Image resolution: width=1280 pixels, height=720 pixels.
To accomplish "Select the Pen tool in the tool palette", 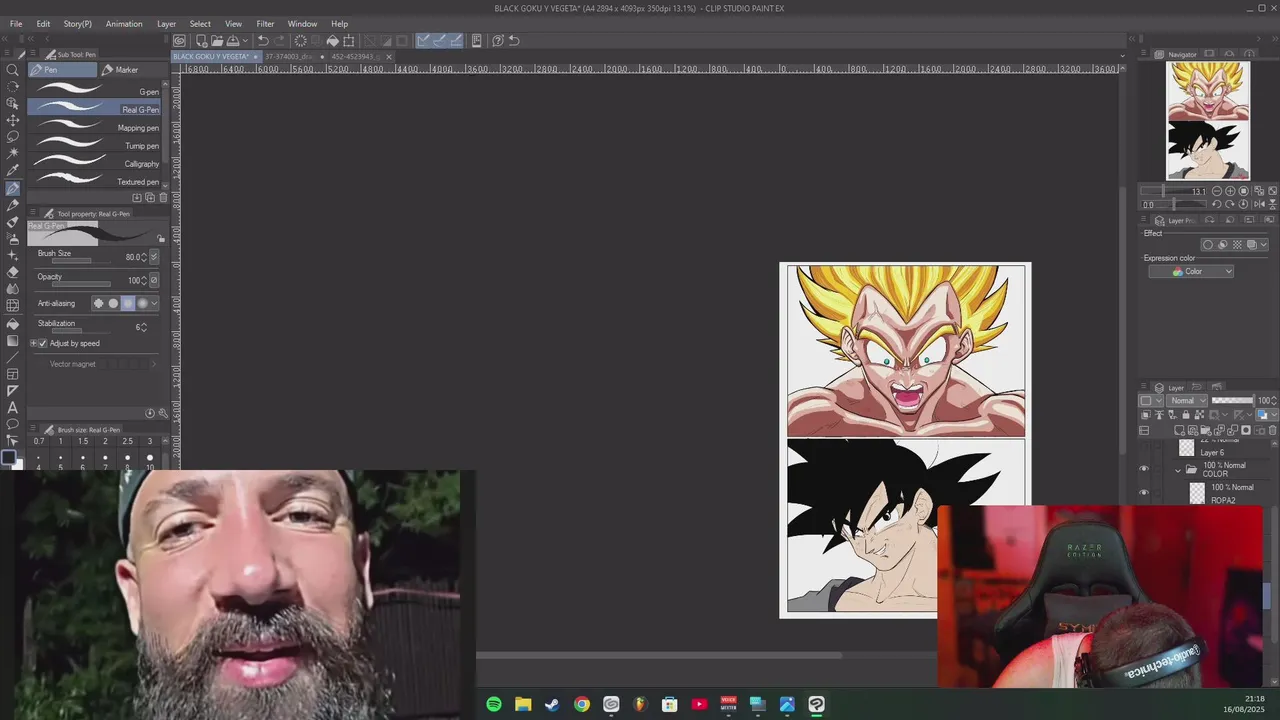I will pyautogui.click(x=13, y=188).
